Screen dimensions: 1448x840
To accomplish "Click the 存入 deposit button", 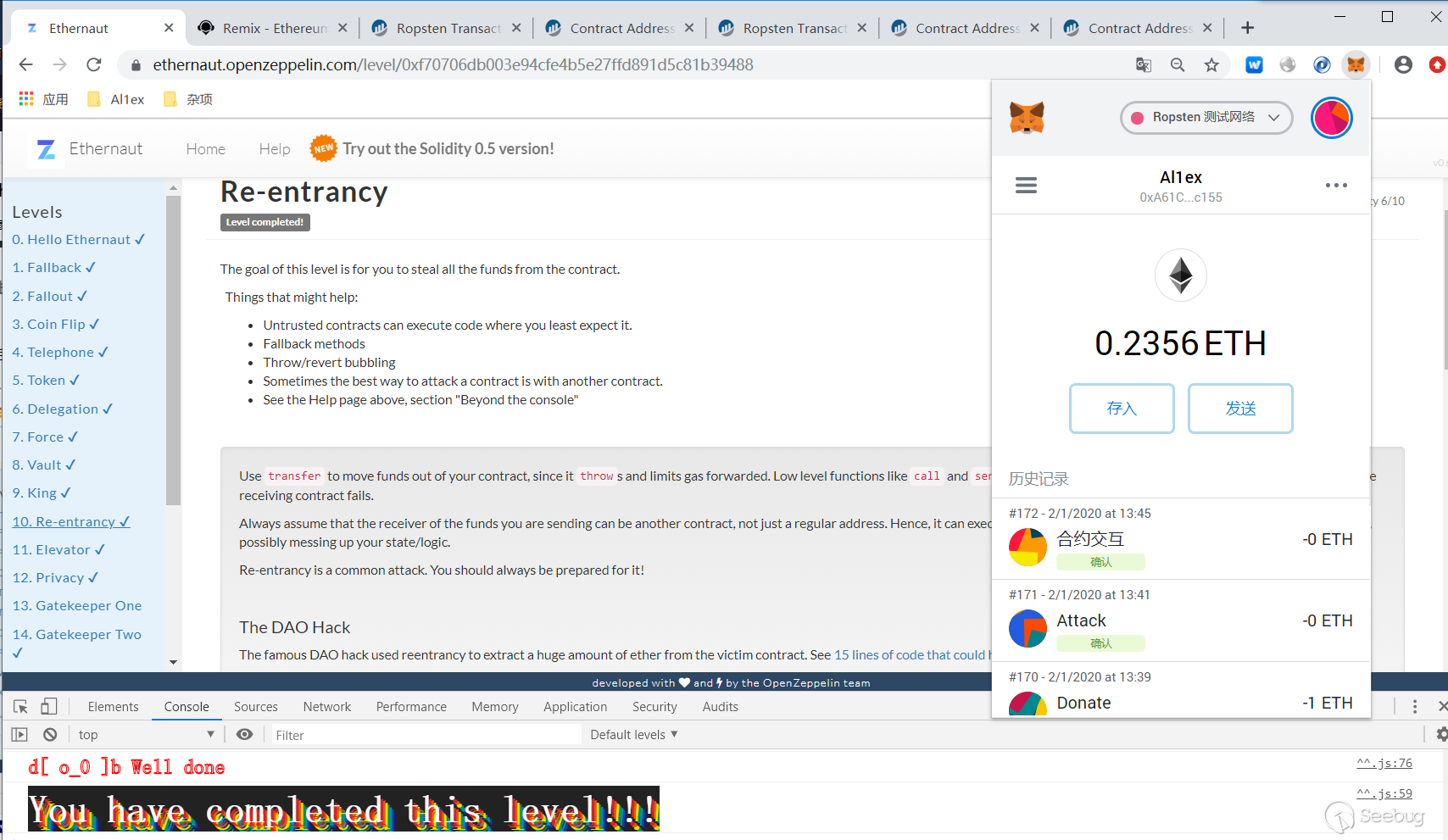I will [x=1122, y=409].
